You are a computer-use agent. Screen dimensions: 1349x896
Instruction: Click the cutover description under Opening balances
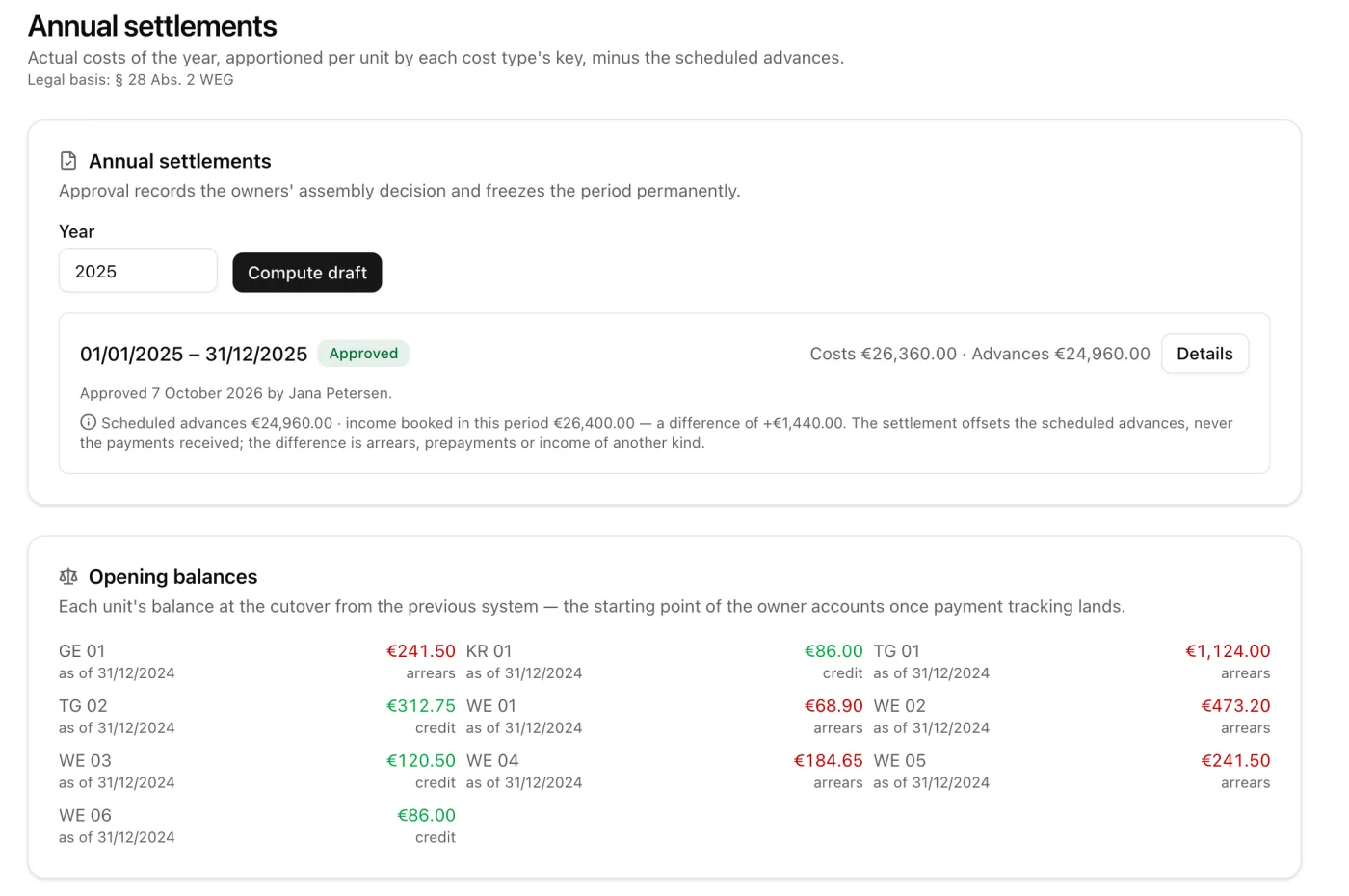[592, 607]
